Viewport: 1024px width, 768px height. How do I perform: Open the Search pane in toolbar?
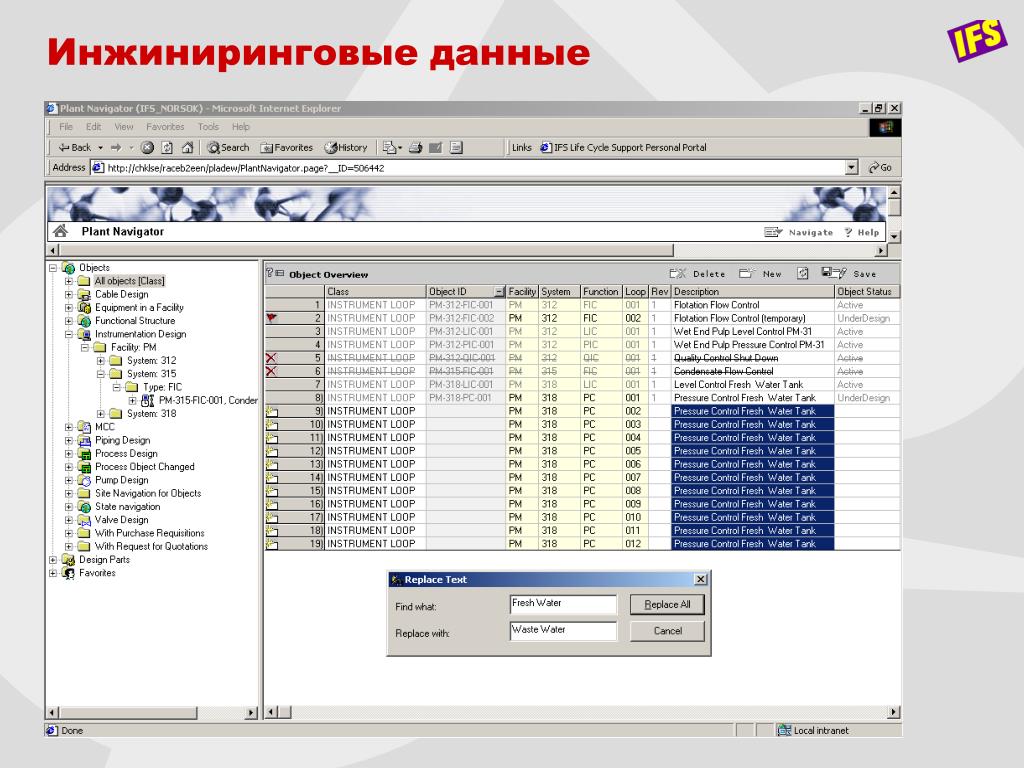click(x=228, y=148)
